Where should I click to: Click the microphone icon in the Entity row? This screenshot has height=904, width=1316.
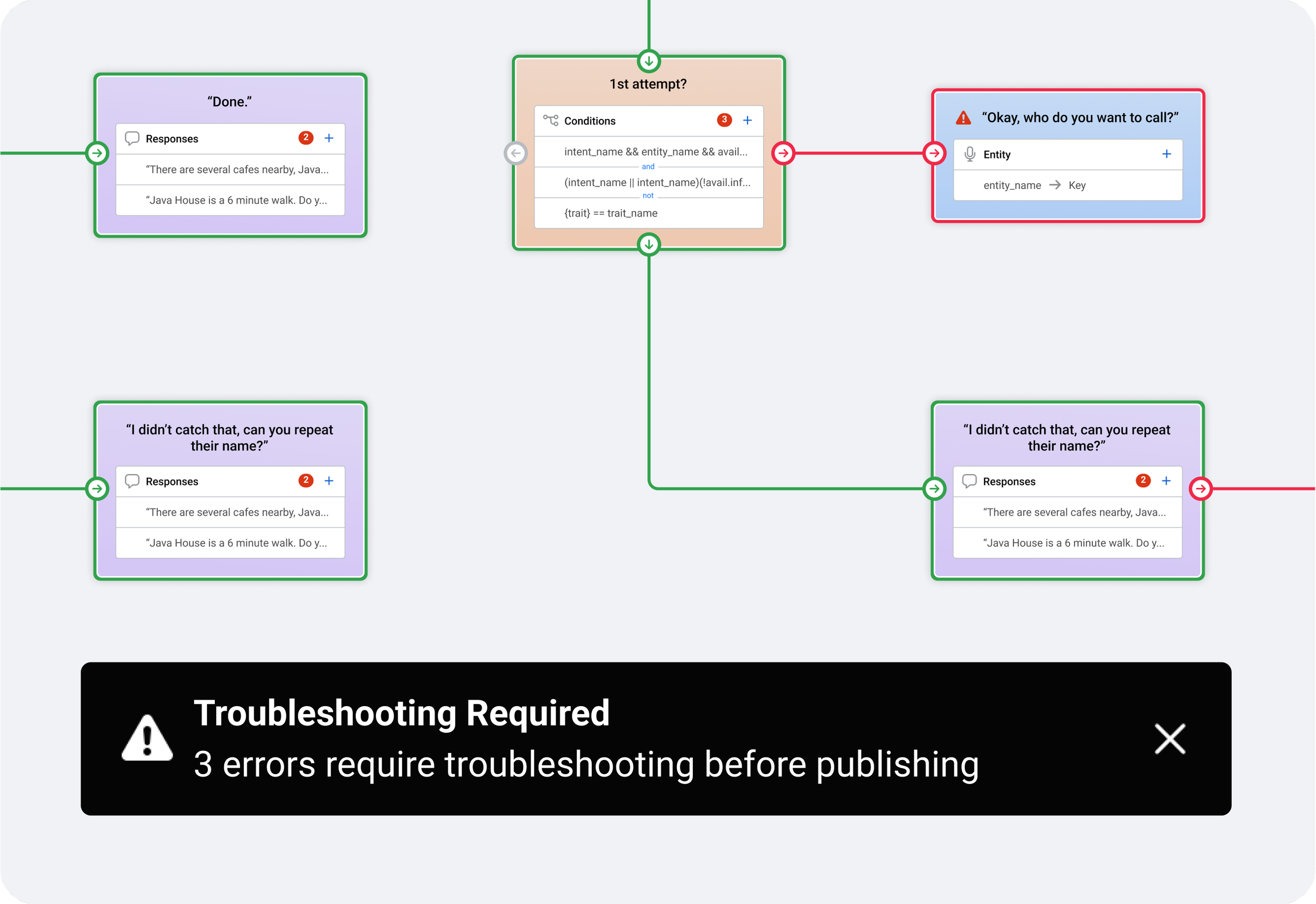(x=970, y=154)
